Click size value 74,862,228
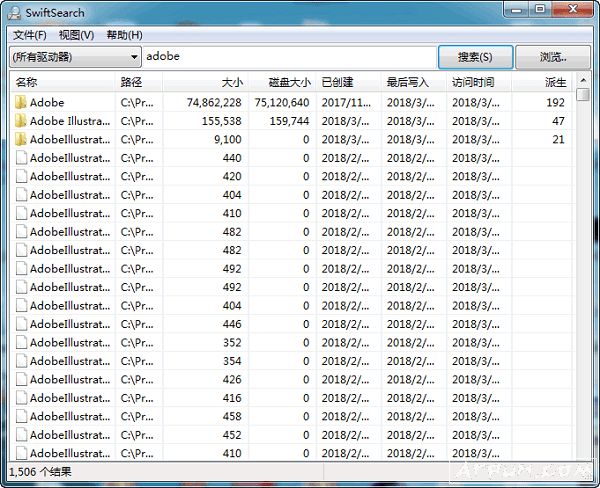Image resolution: width=600 pixels, height=488 pixels. [x=214, y=103]
